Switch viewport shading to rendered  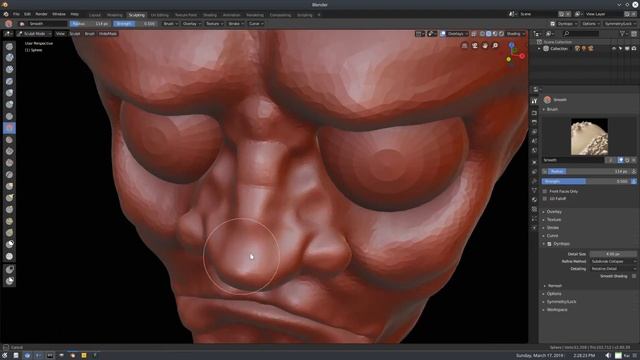point(501,34)
